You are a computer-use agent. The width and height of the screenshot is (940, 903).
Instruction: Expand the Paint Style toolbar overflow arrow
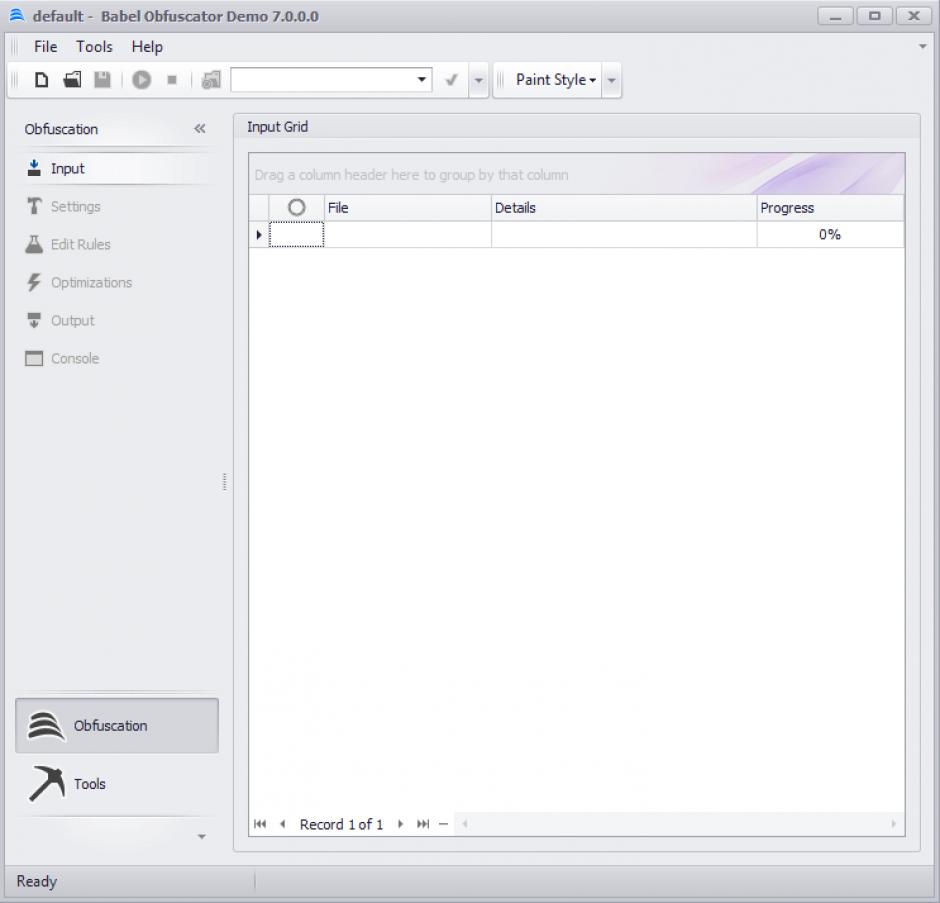point(611,80)
